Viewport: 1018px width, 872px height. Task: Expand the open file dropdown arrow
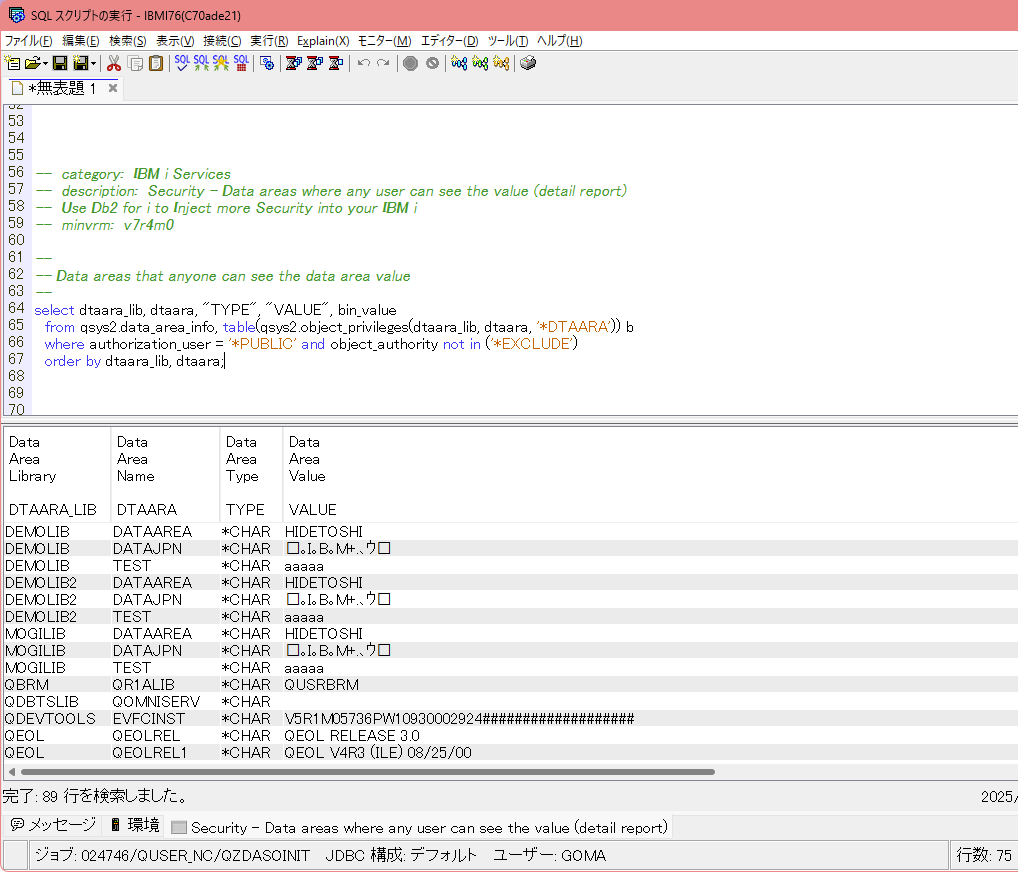45,63
